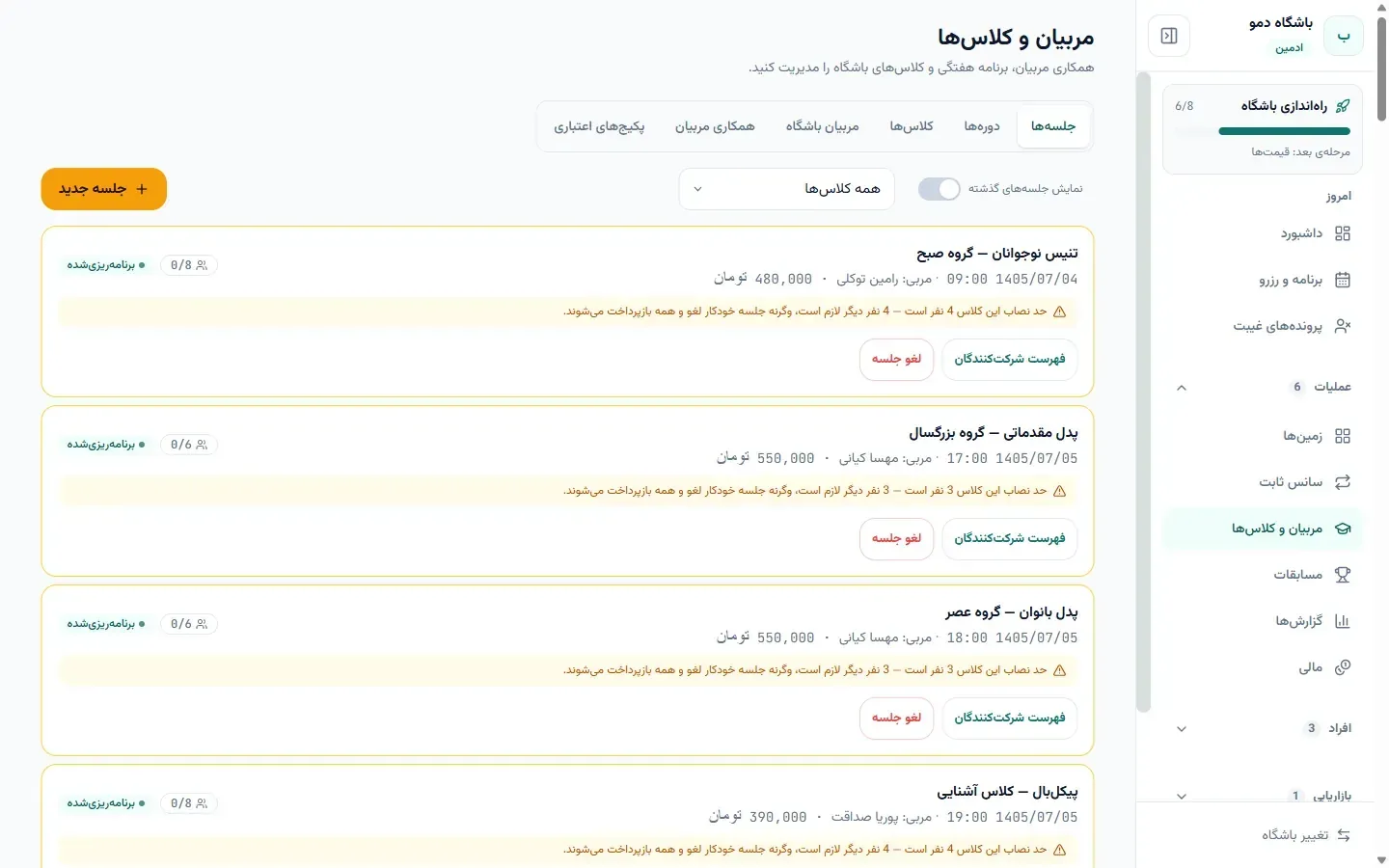
Task: Click لغو جلسه for پدل بانوان
Action: (897, 718)
